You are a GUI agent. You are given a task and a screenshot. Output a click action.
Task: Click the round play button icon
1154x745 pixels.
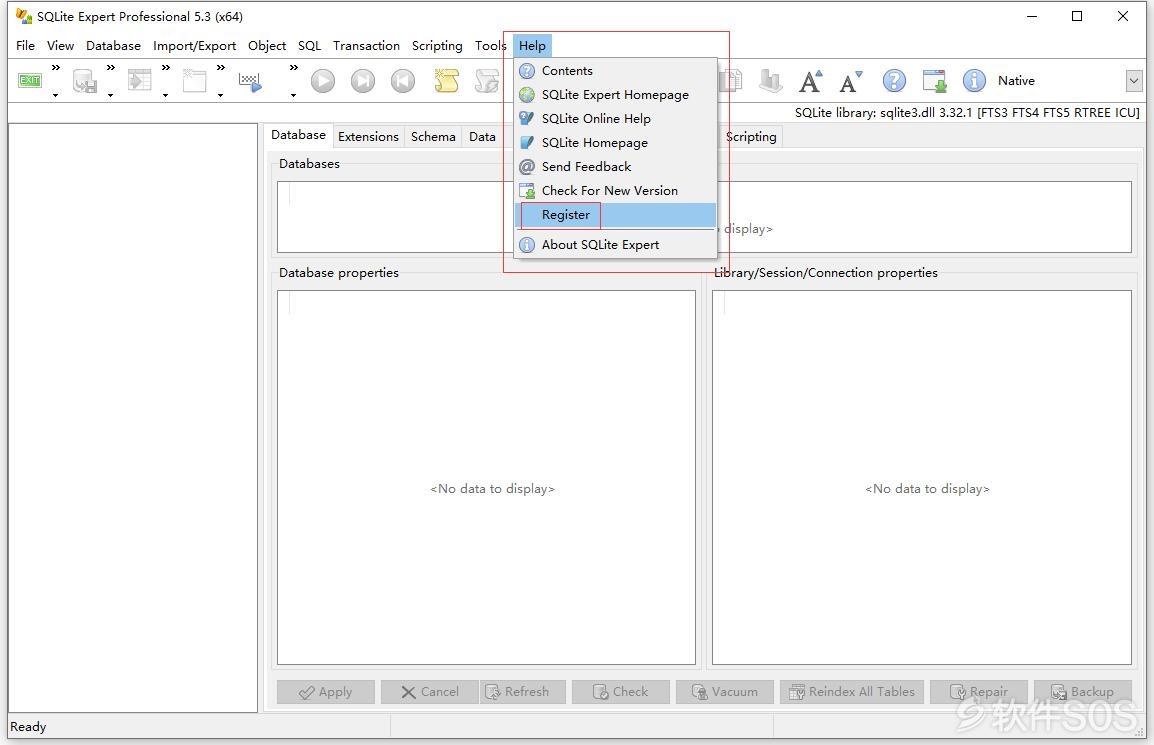click(x=322, y=80)
